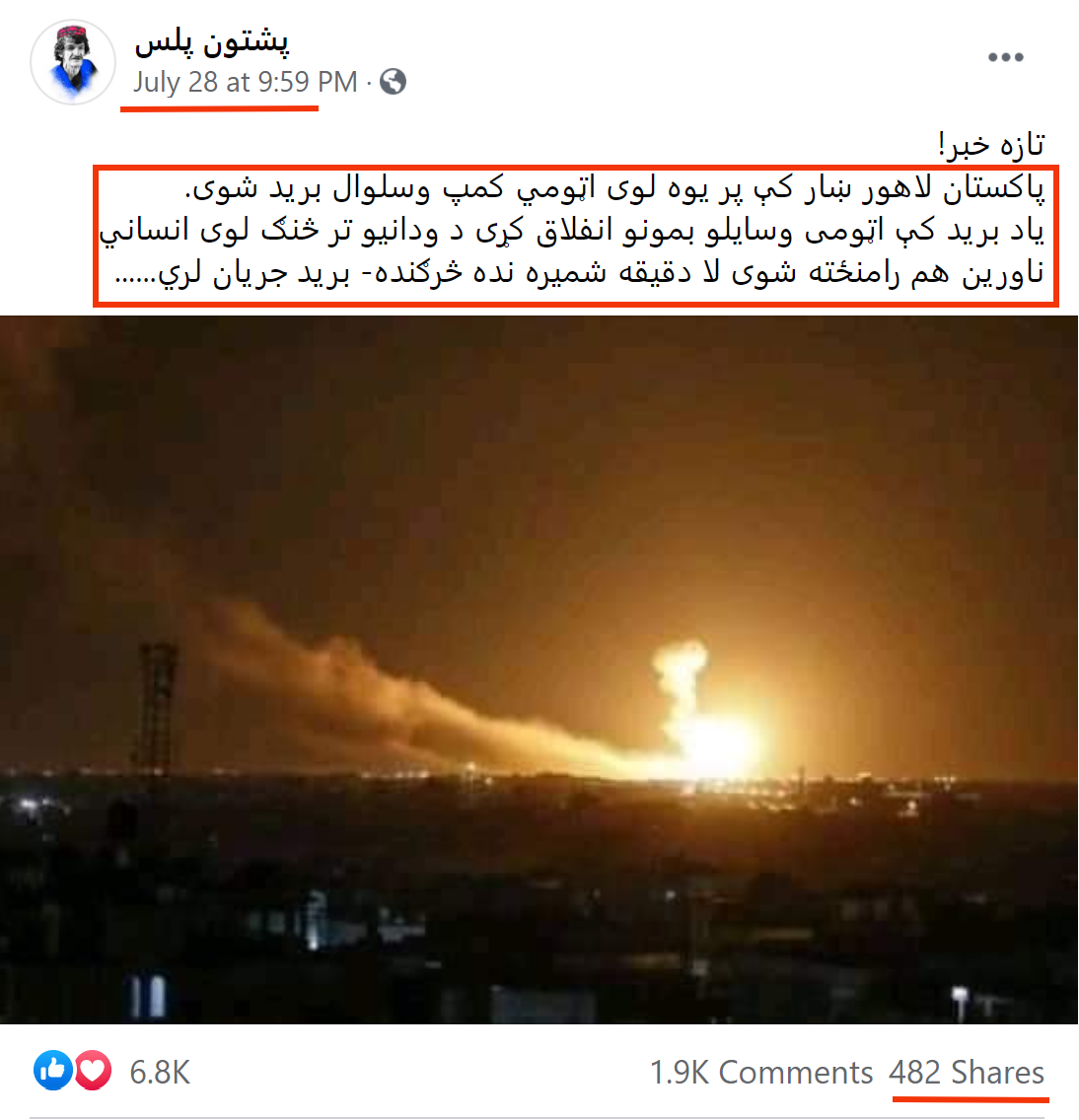Image resolution: width=1079 pixels, height=1120 pixels.
Task: Click the blue Like reaction icon
Action: coord(53,1070)
